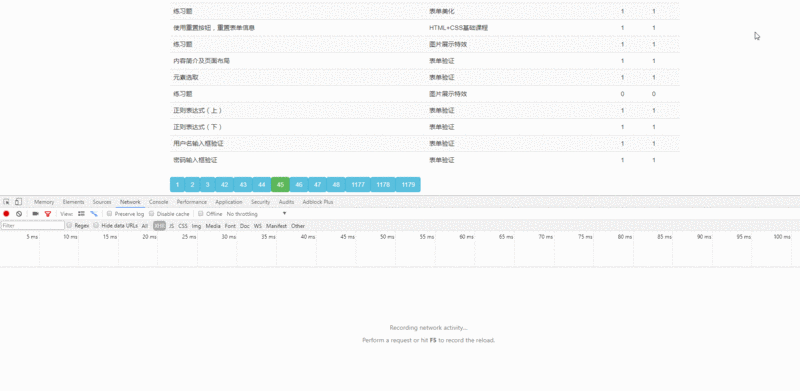Click the 内容简介及页面布局 row text

pyautogui.click(x=201, y=61)
